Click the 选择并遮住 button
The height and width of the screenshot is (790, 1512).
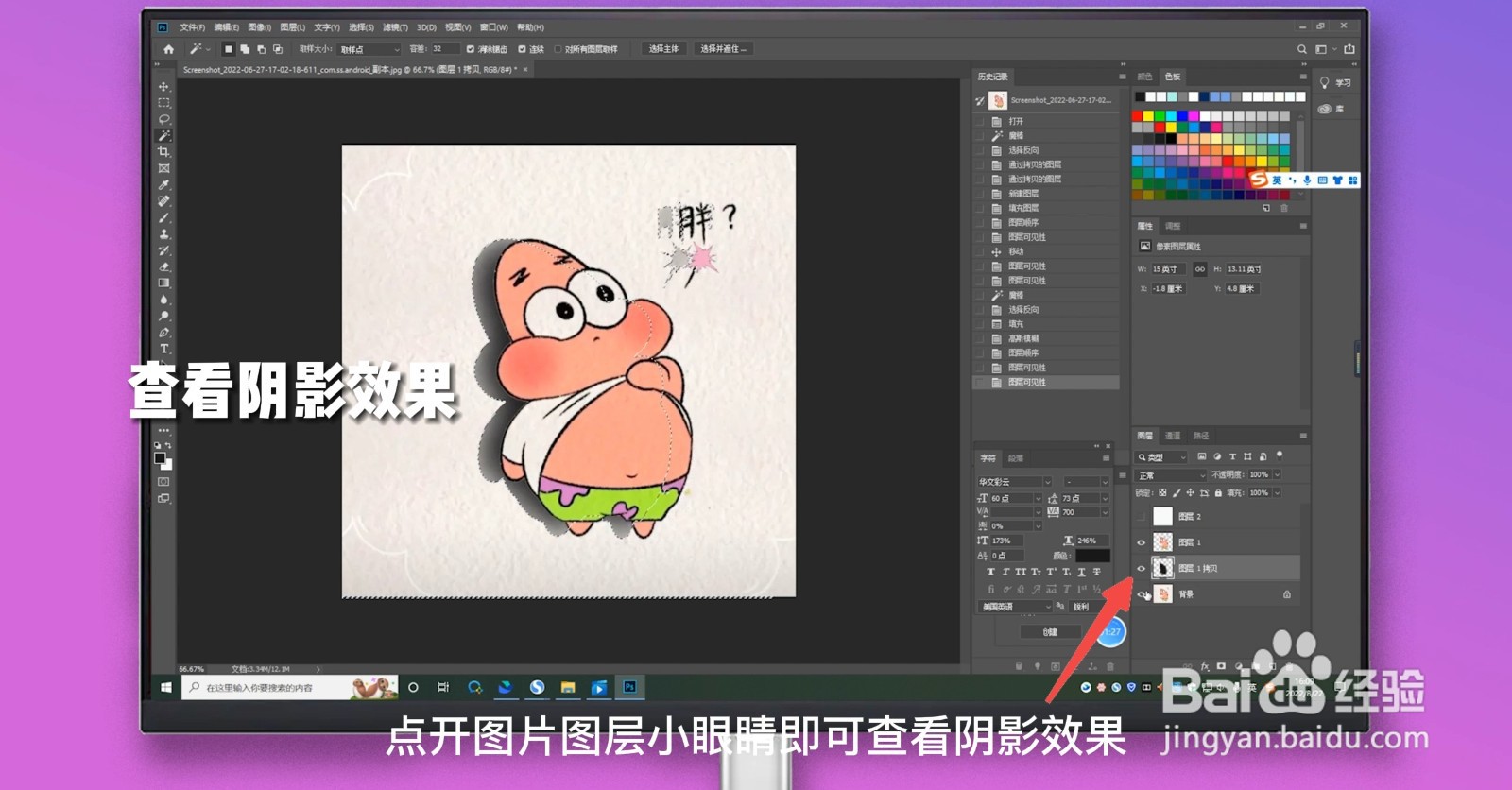click(723, 49)
